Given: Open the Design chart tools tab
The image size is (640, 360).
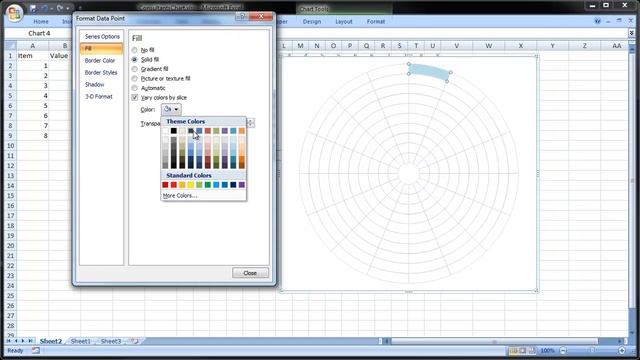Looking at the screenshot, I should pyautogui.click(x=312, y=22).
